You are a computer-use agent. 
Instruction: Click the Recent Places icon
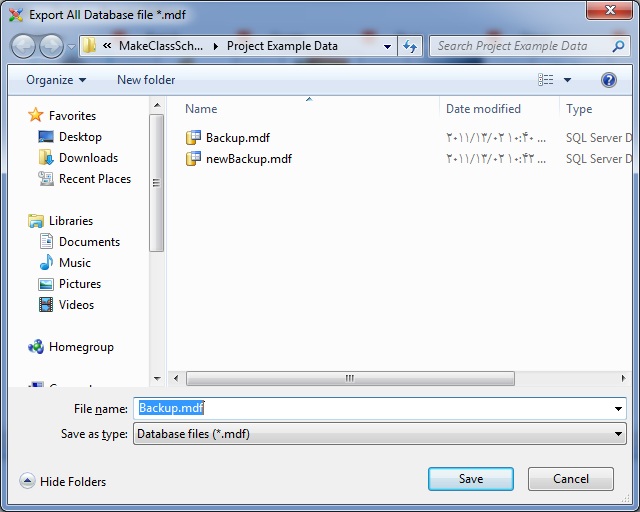pyautogui.click(x=46, y=178)
